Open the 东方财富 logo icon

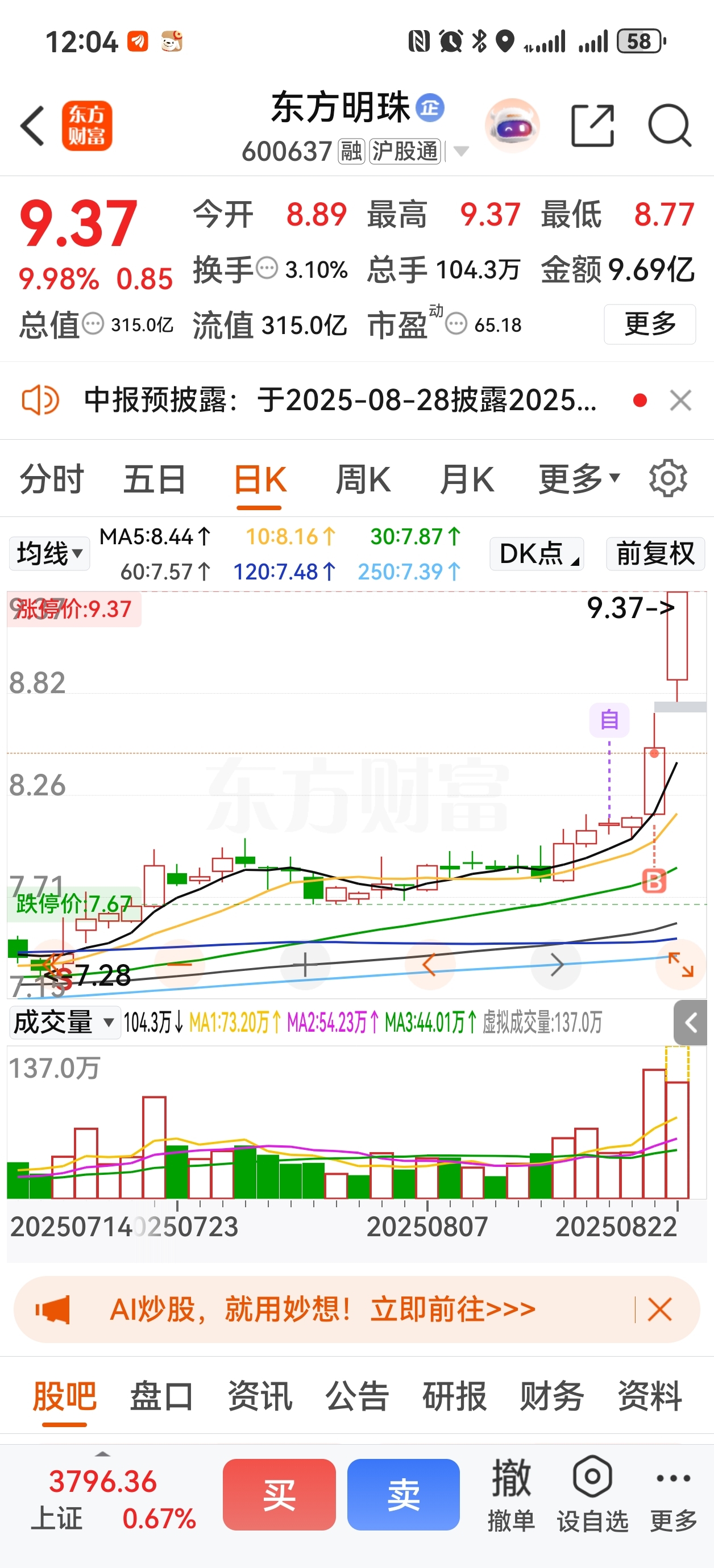86,126
